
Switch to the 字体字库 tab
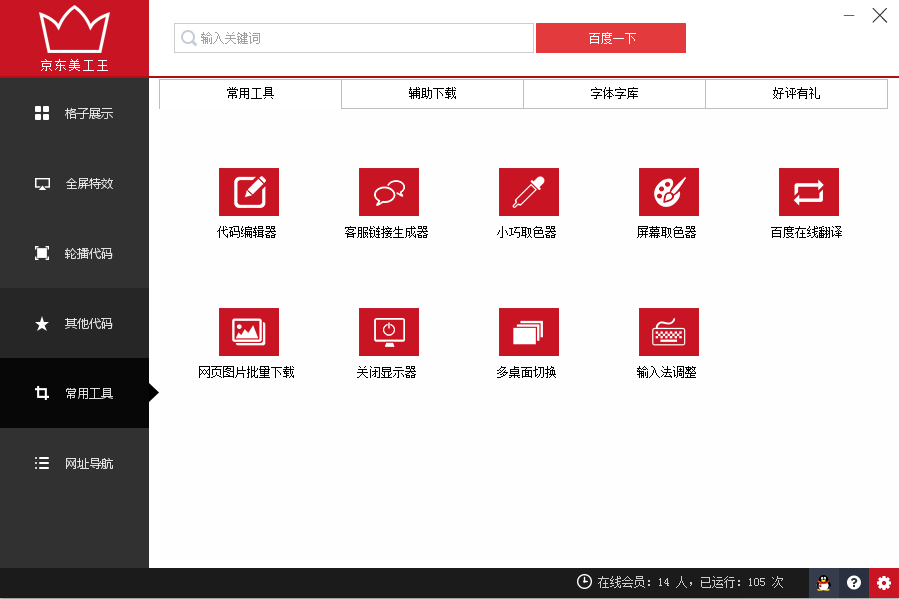click(x=614, y=94)
